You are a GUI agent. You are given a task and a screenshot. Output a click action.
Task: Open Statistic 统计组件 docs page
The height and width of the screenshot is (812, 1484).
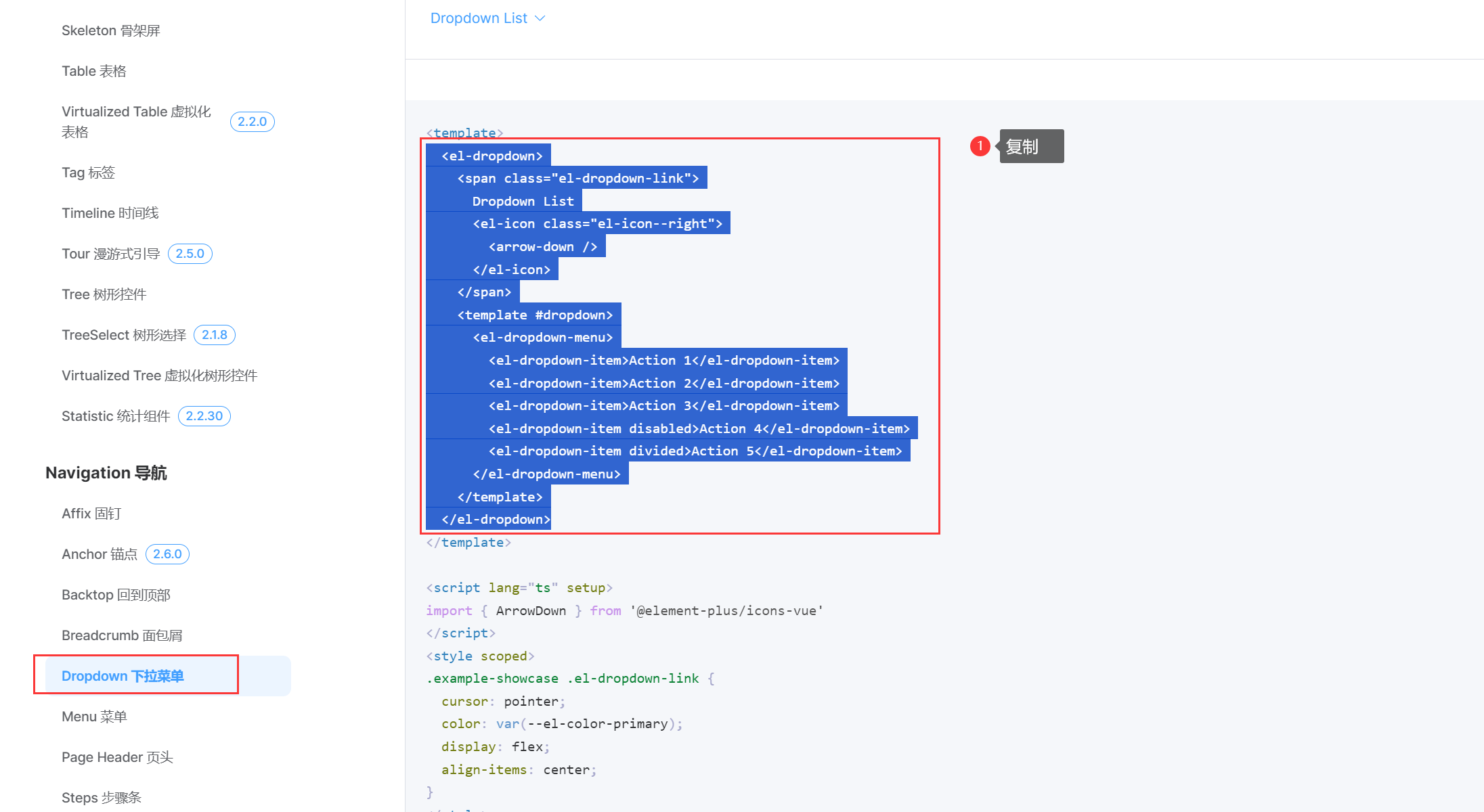116,416
